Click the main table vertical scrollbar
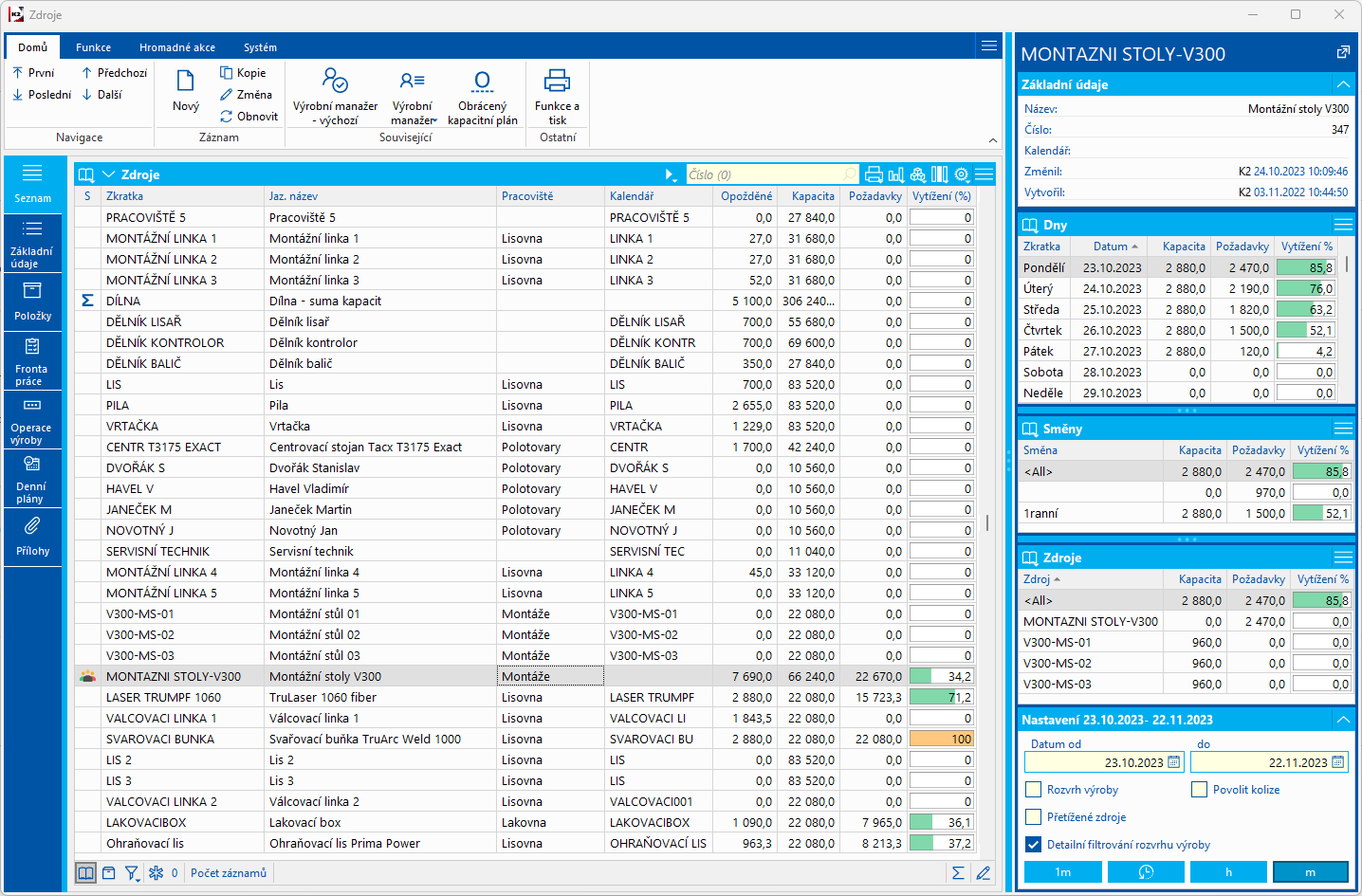1362x896 pixels. (x=987, y=522)
